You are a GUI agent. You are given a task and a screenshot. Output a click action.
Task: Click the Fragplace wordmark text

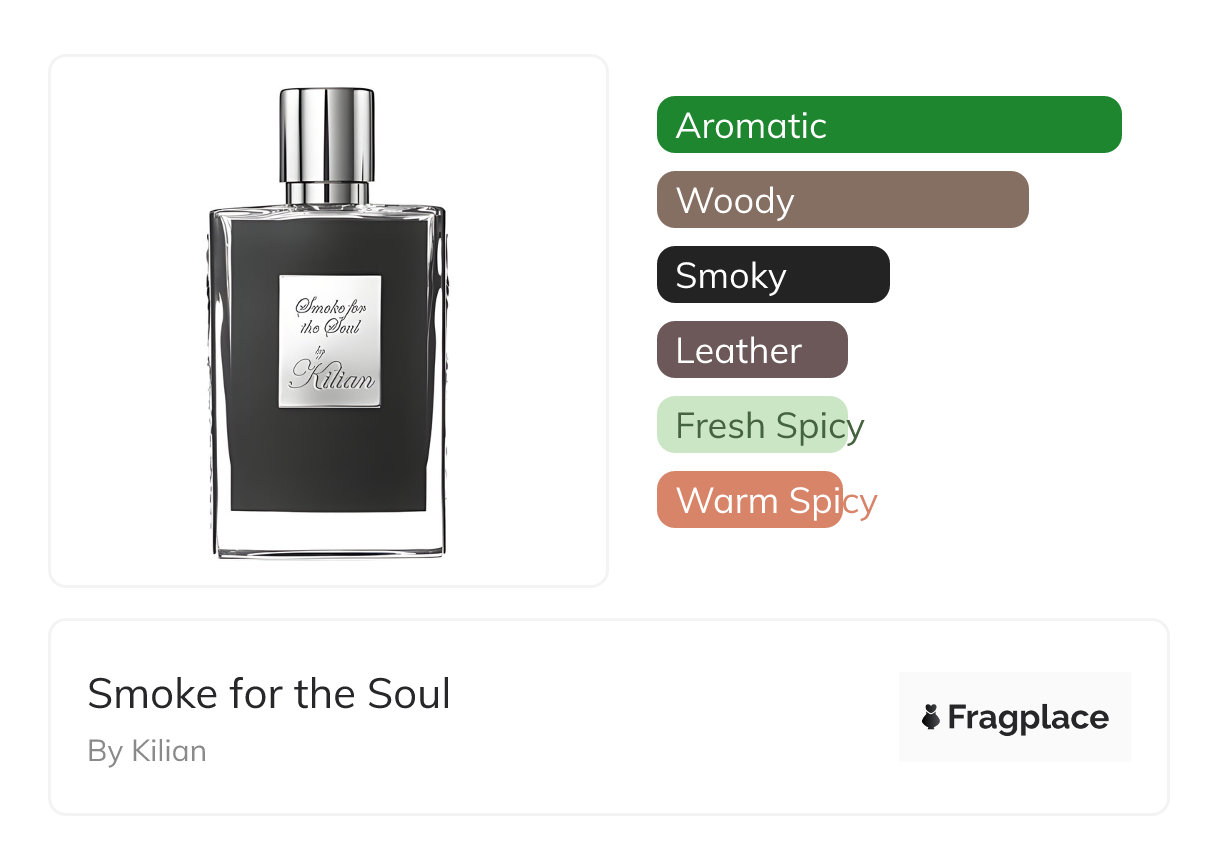pos(1028,718)
